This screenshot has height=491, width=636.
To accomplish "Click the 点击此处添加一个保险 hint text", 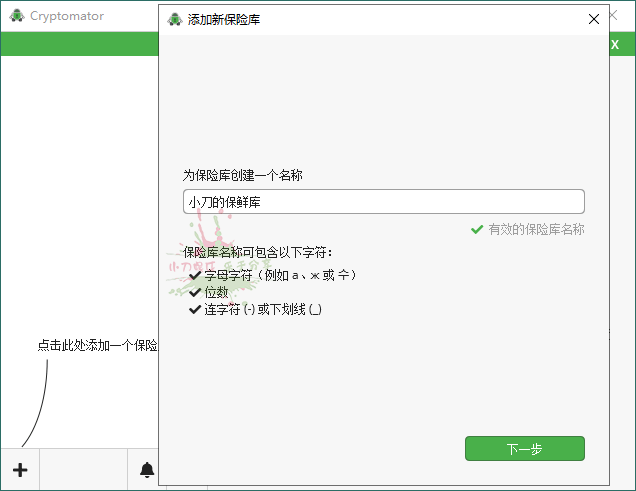I will tap(97, 345).
